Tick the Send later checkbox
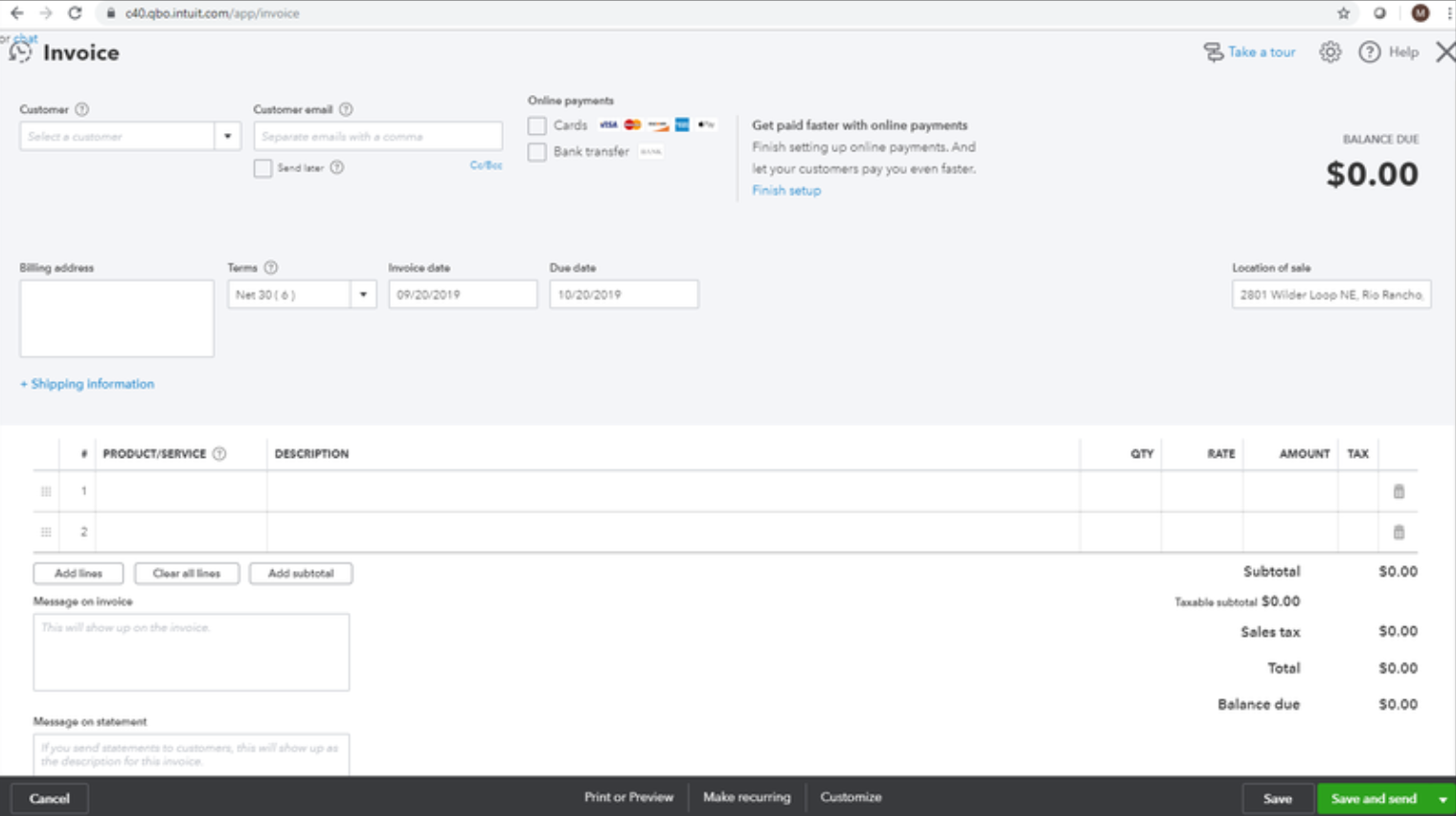Image resolution: width=1456 pixels, height=816 pixels. (262, 169)
